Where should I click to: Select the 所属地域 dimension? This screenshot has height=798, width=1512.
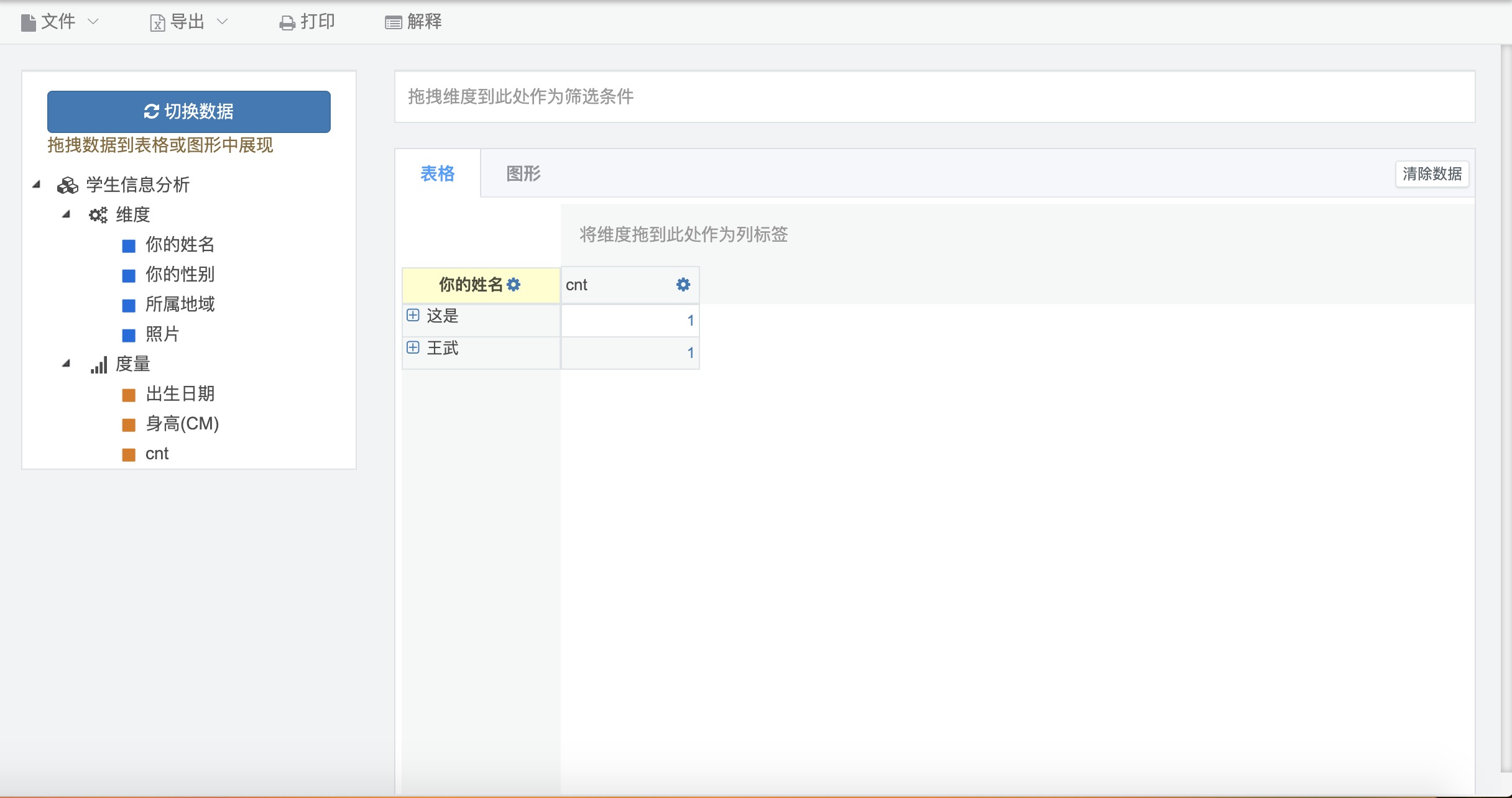click(x=180, y=304)
